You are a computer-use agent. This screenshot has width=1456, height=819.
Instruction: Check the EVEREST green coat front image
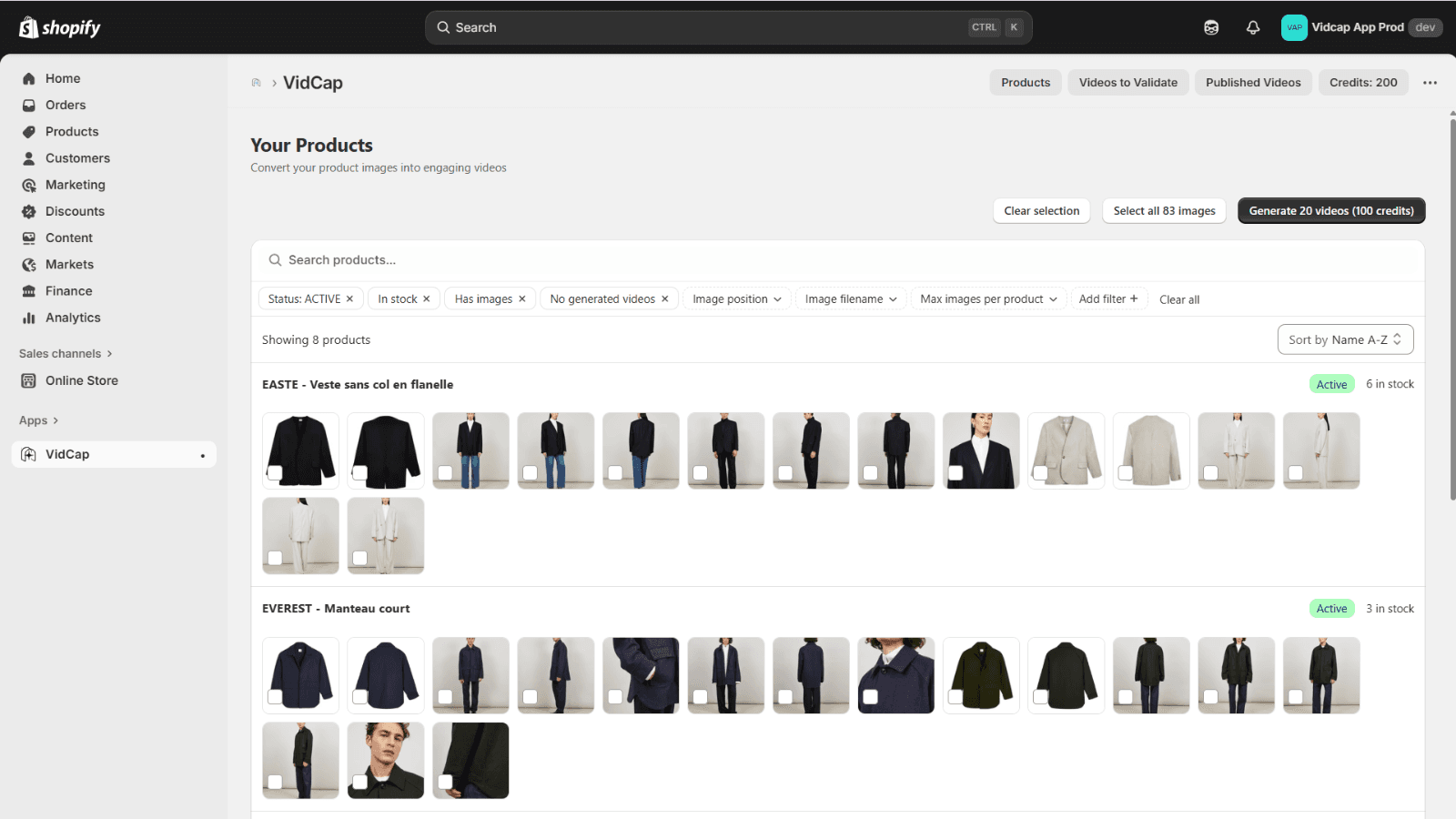point(955,697)
